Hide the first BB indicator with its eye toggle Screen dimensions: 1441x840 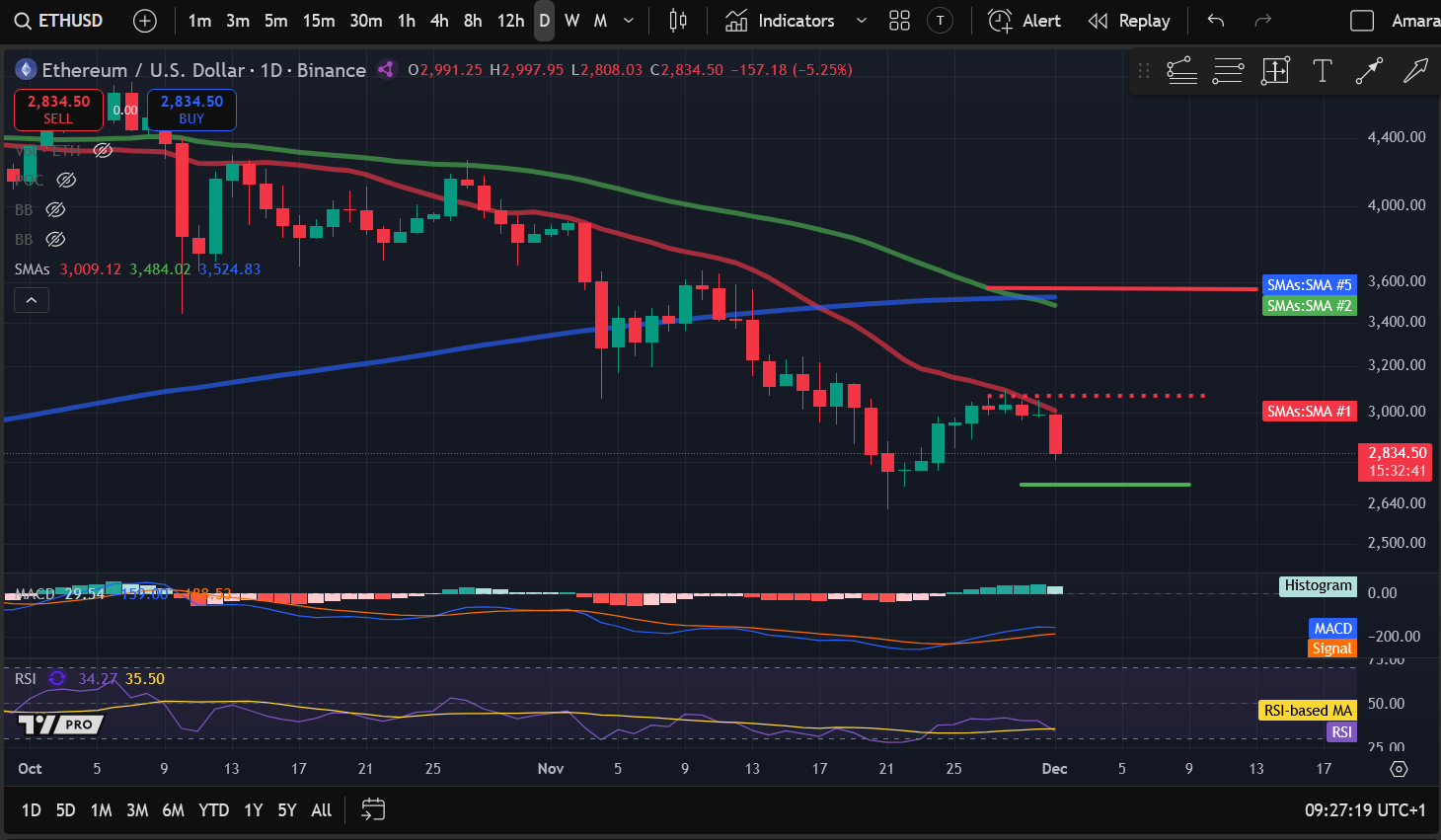55,209
